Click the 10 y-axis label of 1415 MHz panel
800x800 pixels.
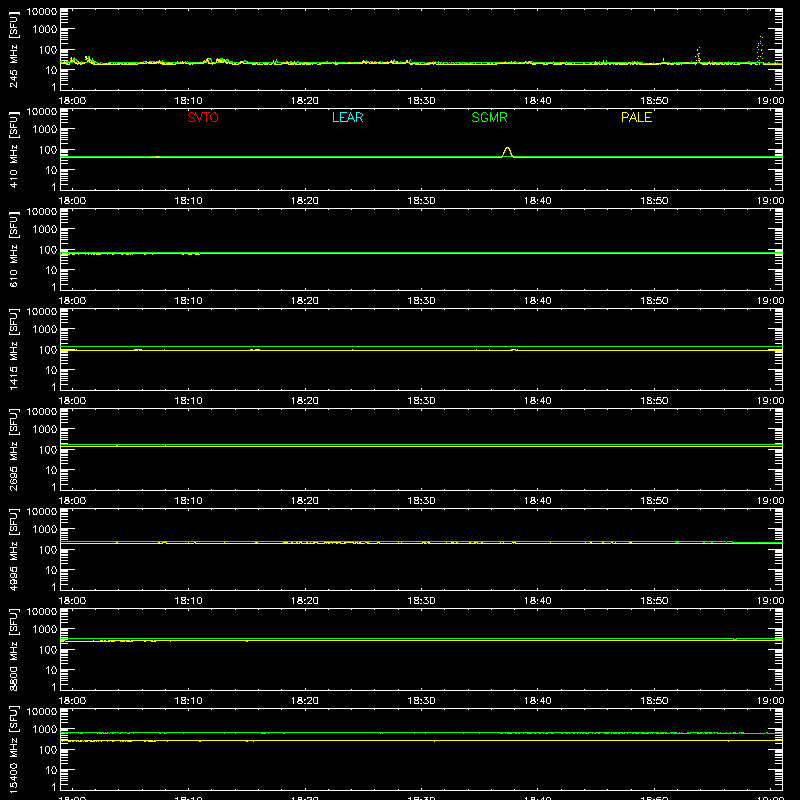[52, 370]
